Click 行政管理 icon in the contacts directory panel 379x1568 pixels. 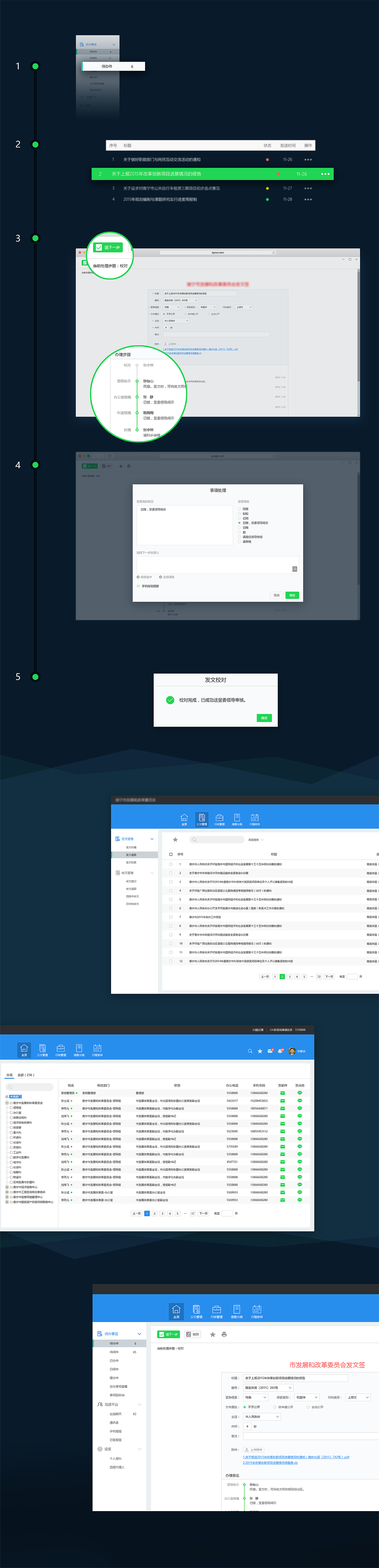[61, 1049]
